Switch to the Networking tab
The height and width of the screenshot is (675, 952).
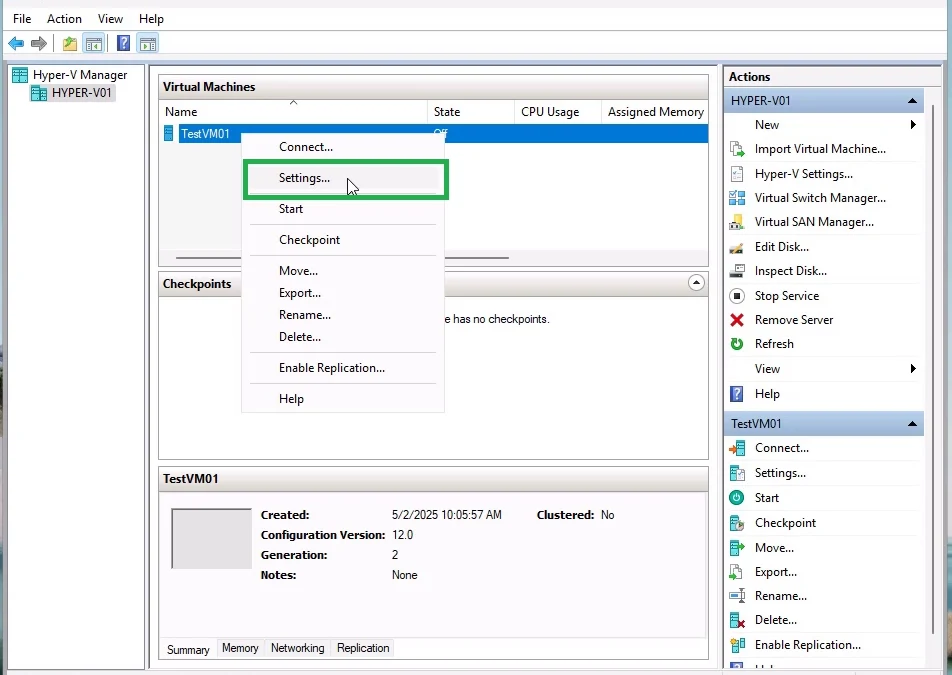(298, 648)
